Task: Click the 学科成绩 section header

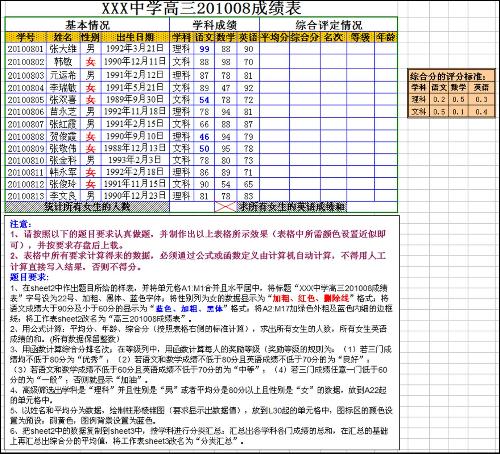Action: pyautogui.click(x=214, y=25)
